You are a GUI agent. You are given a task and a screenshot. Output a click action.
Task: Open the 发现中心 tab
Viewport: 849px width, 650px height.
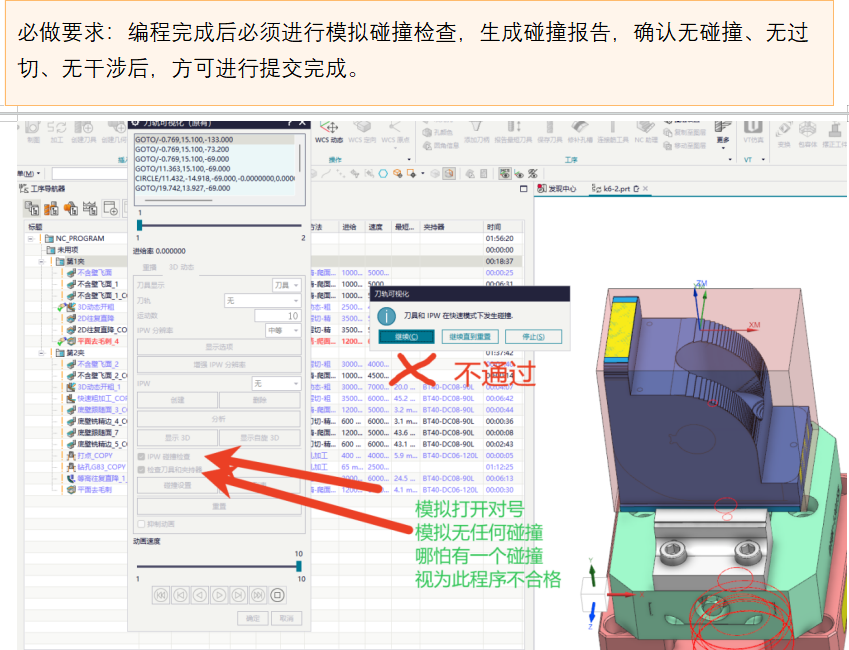[x=557, y=188]
